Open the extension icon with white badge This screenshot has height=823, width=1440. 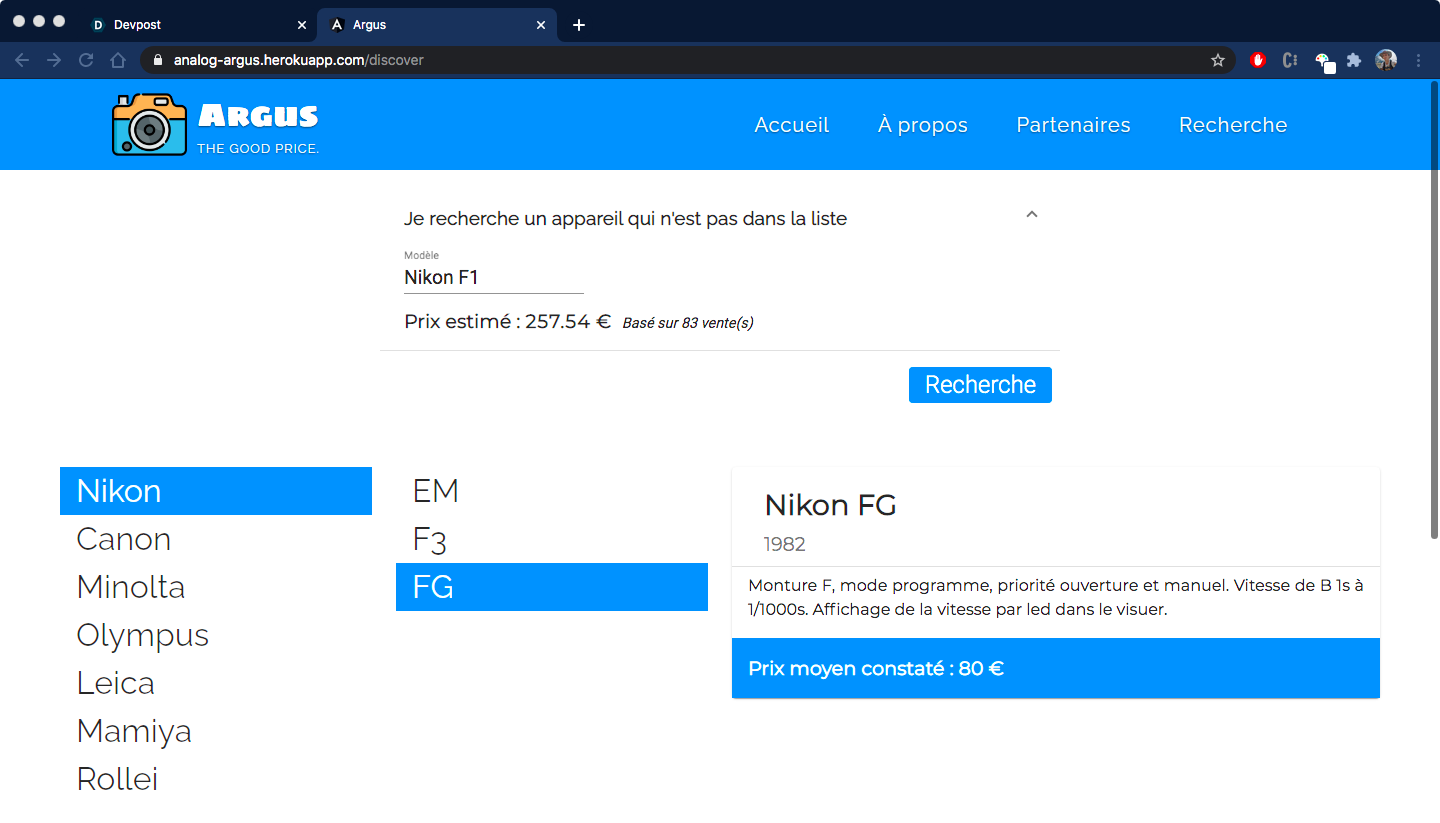tap(1324, 61)
